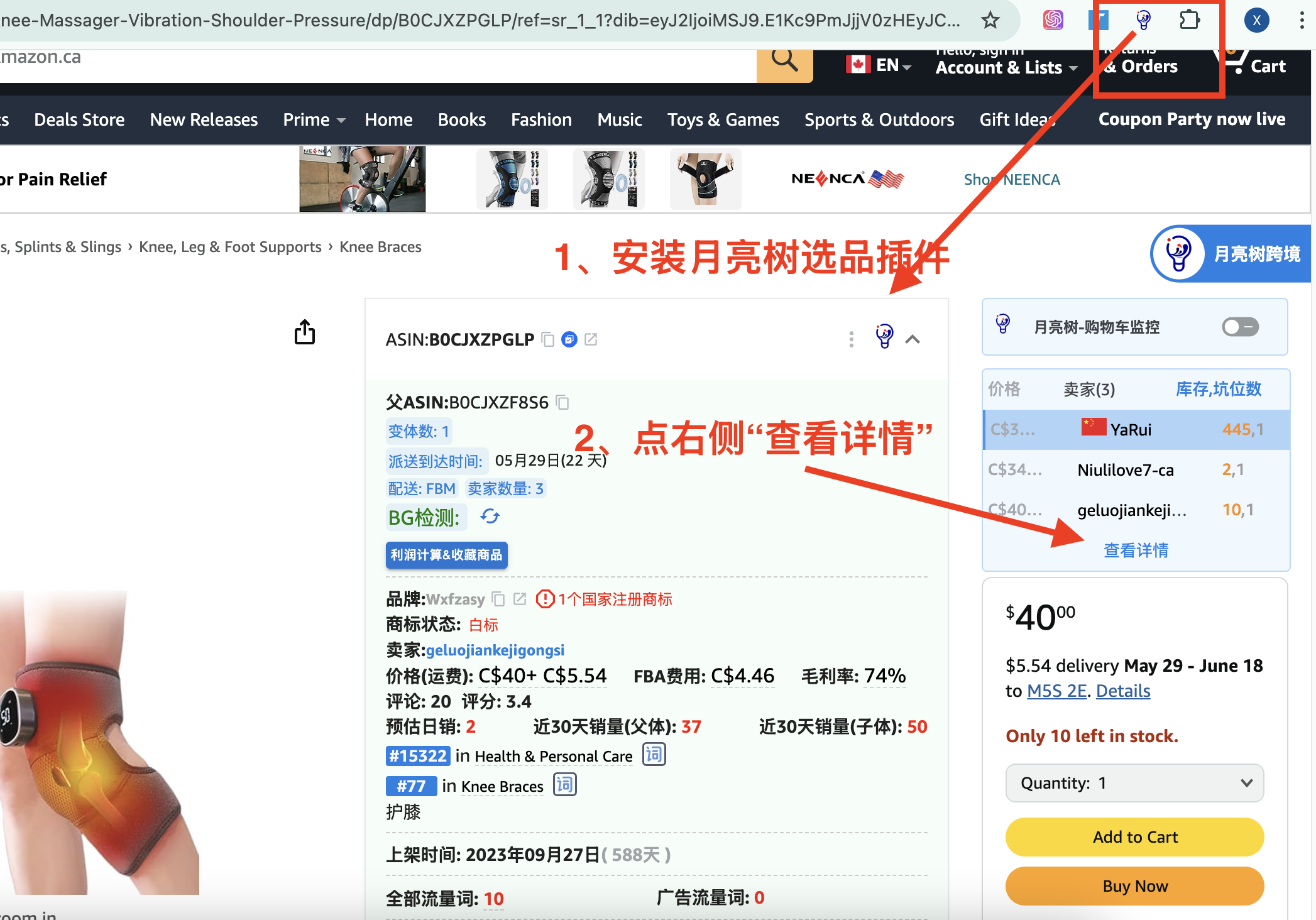
Task: Open seller geluojiankejigongsi link
Action: (495, 650)
